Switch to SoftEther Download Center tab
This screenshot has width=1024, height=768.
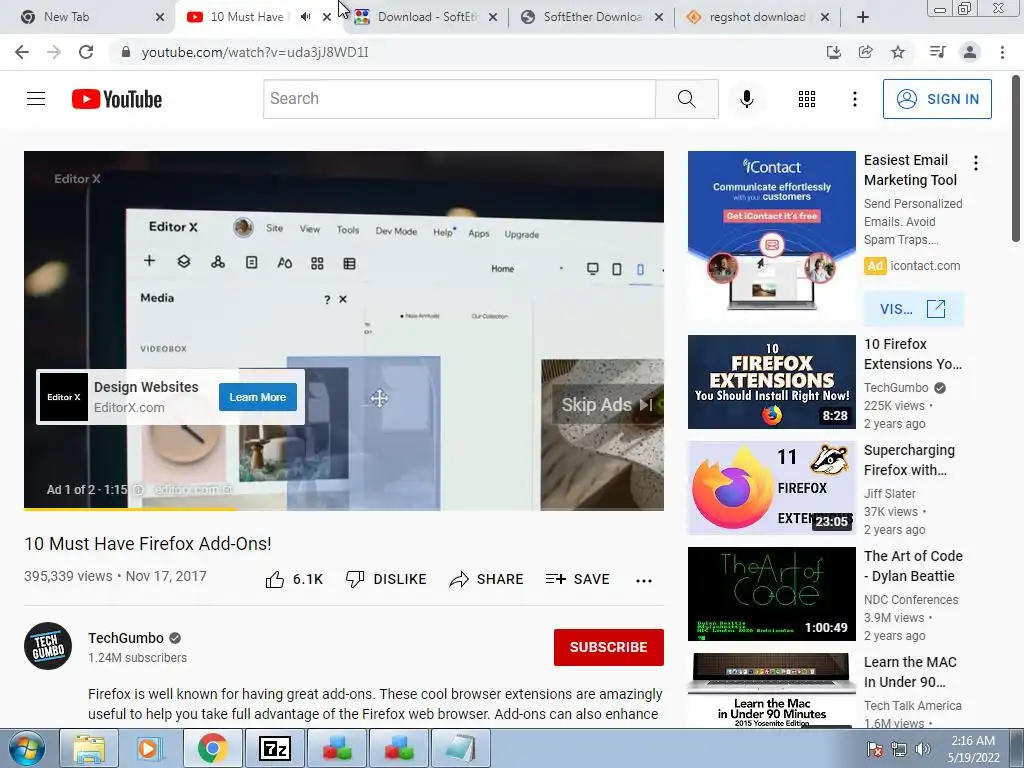coord(592,17)
